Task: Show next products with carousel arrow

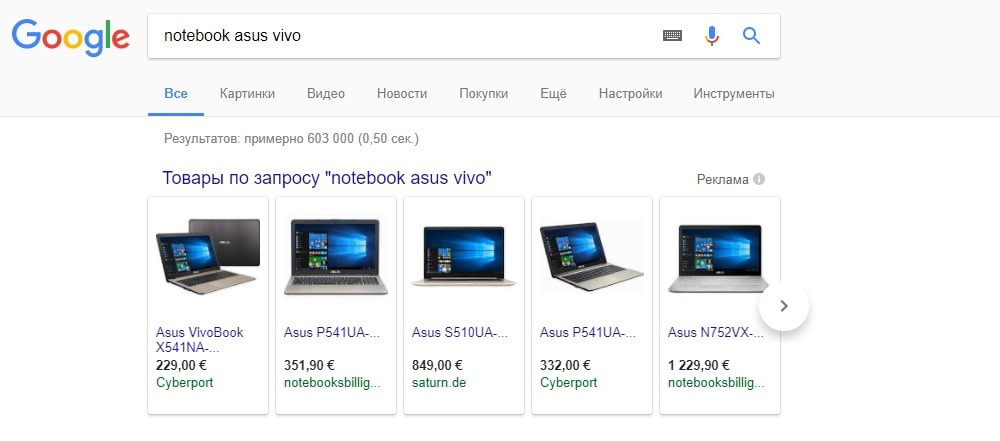Action: pos(784,306)
